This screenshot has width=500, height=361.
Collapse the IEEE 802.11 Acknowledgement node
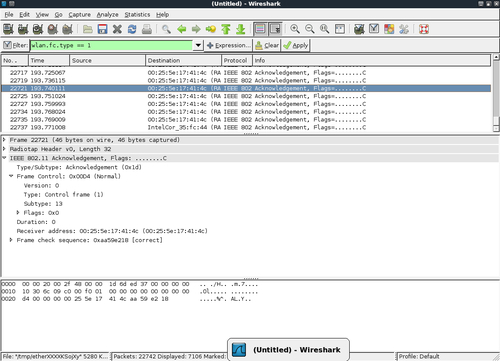point(5,158)
